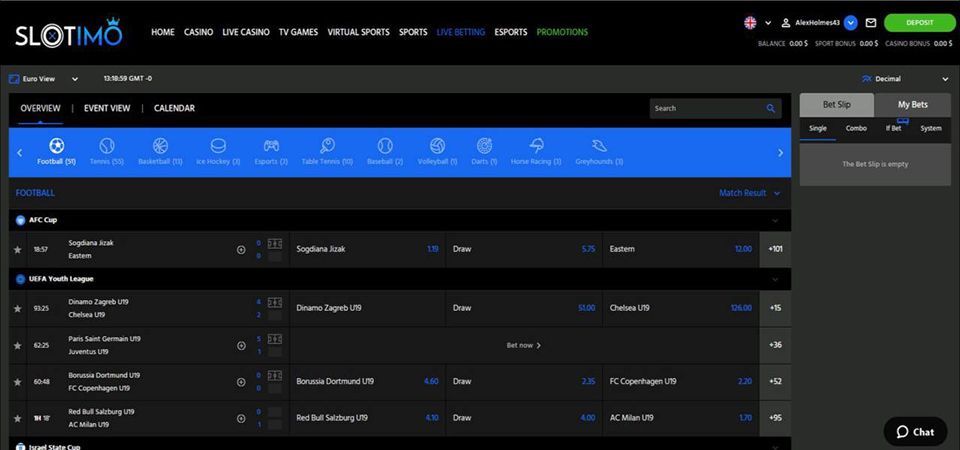960x450 pixels.
Task: Favorite the Paris Saint Germain U19 match
Action: (x=18, y=345)
